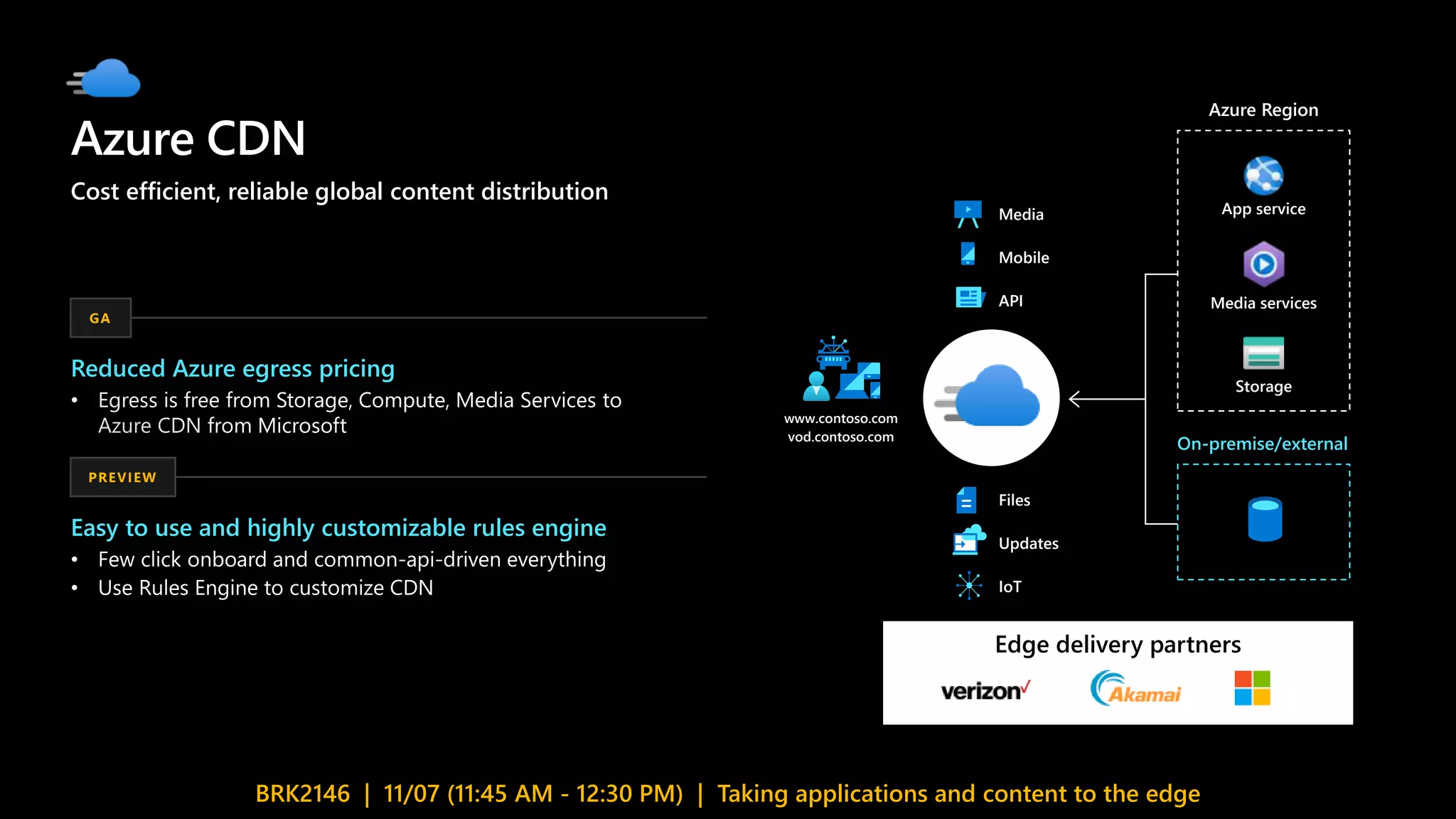
Task: Click the user and devices icon above contoso.com
Action: click(x=842, y=369)
